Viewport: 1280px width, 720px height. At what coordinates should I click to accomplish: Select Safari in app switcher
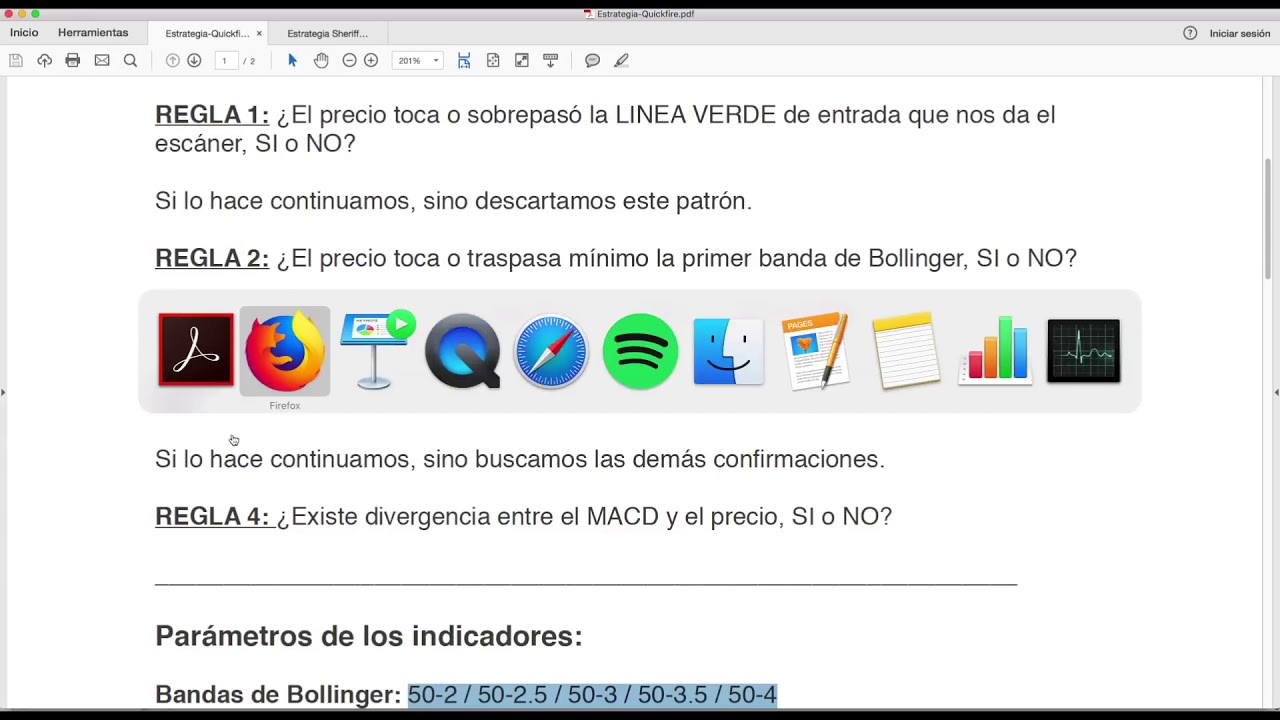pos(551,350)
